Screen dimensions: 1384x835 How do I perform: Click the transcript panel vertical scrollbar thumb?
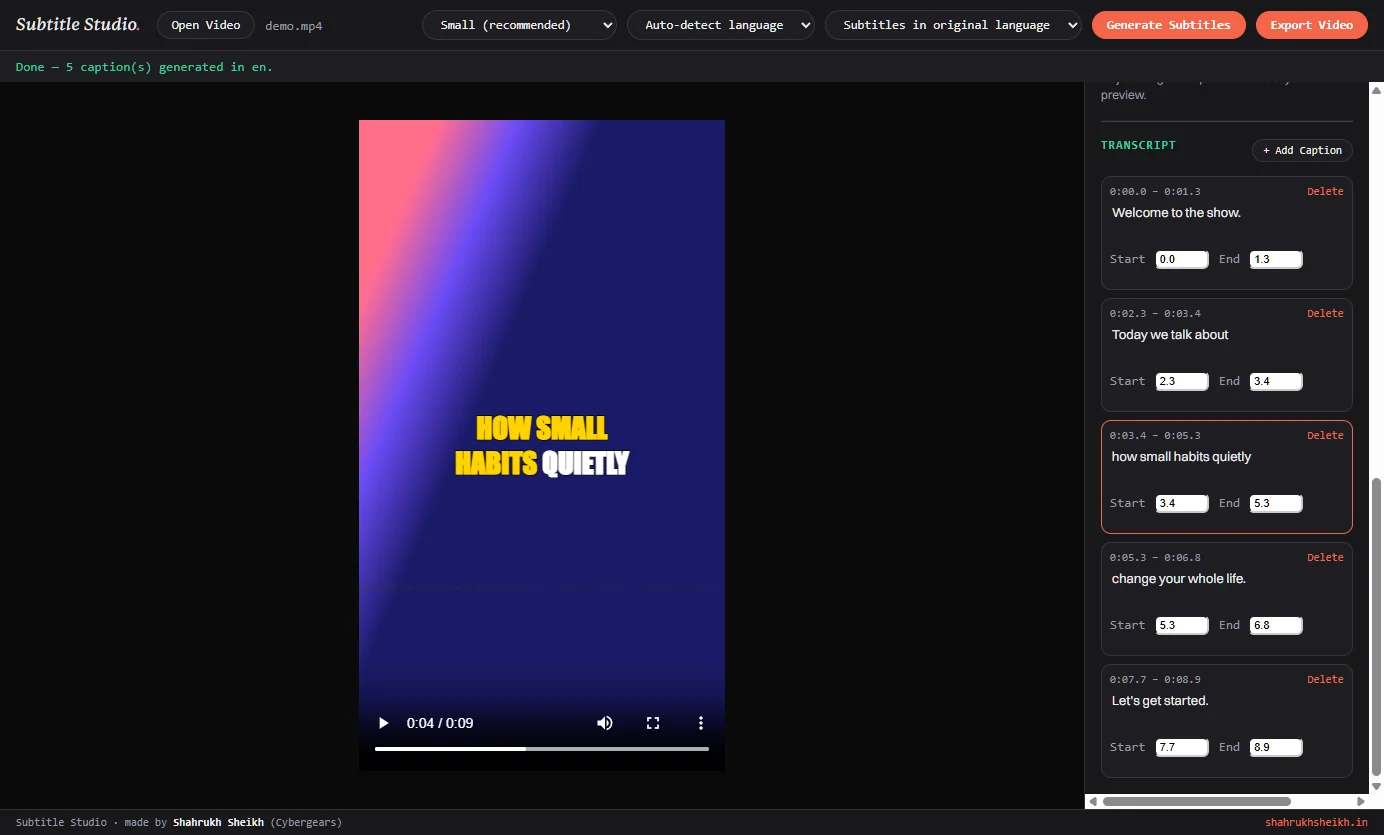[x=1376, y=626]
